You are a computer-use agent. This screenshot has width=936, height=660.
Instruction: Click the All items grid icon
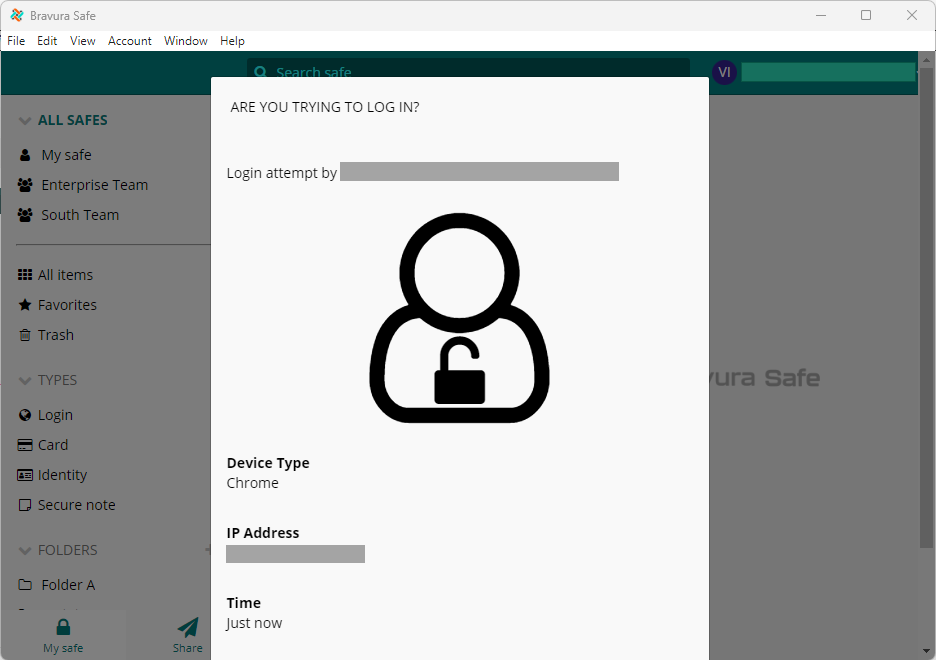24,274
